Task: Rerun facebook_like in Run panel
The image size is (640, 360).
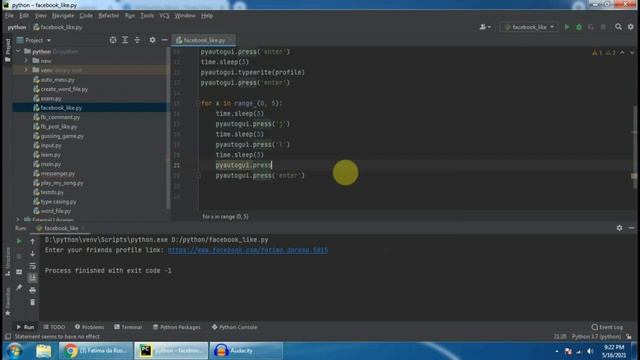Action: [x=19, y=241]
